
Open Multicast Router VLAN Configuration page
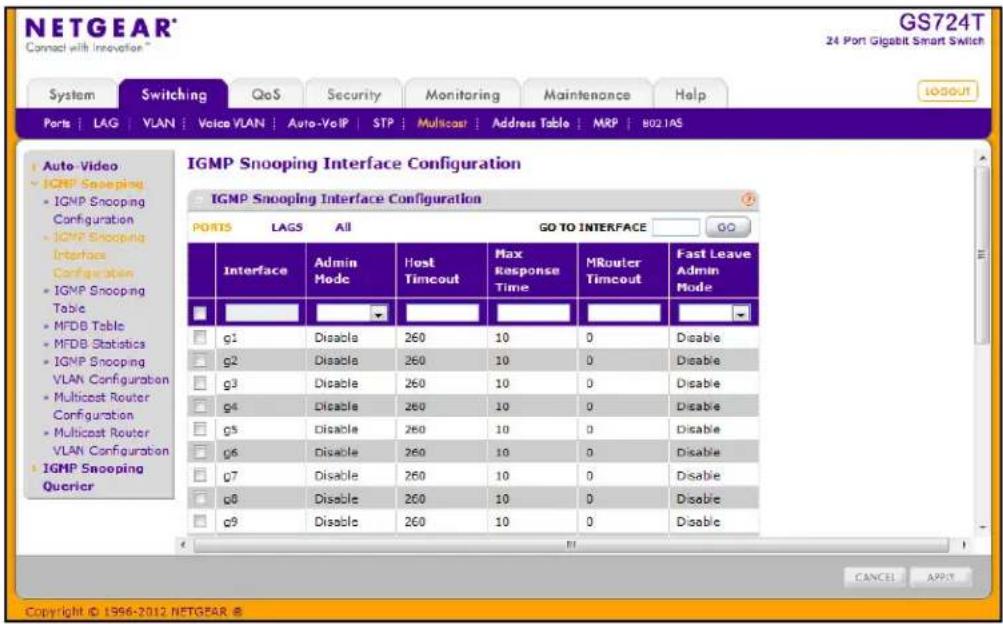pyautogui.click(x=111, y=442)
